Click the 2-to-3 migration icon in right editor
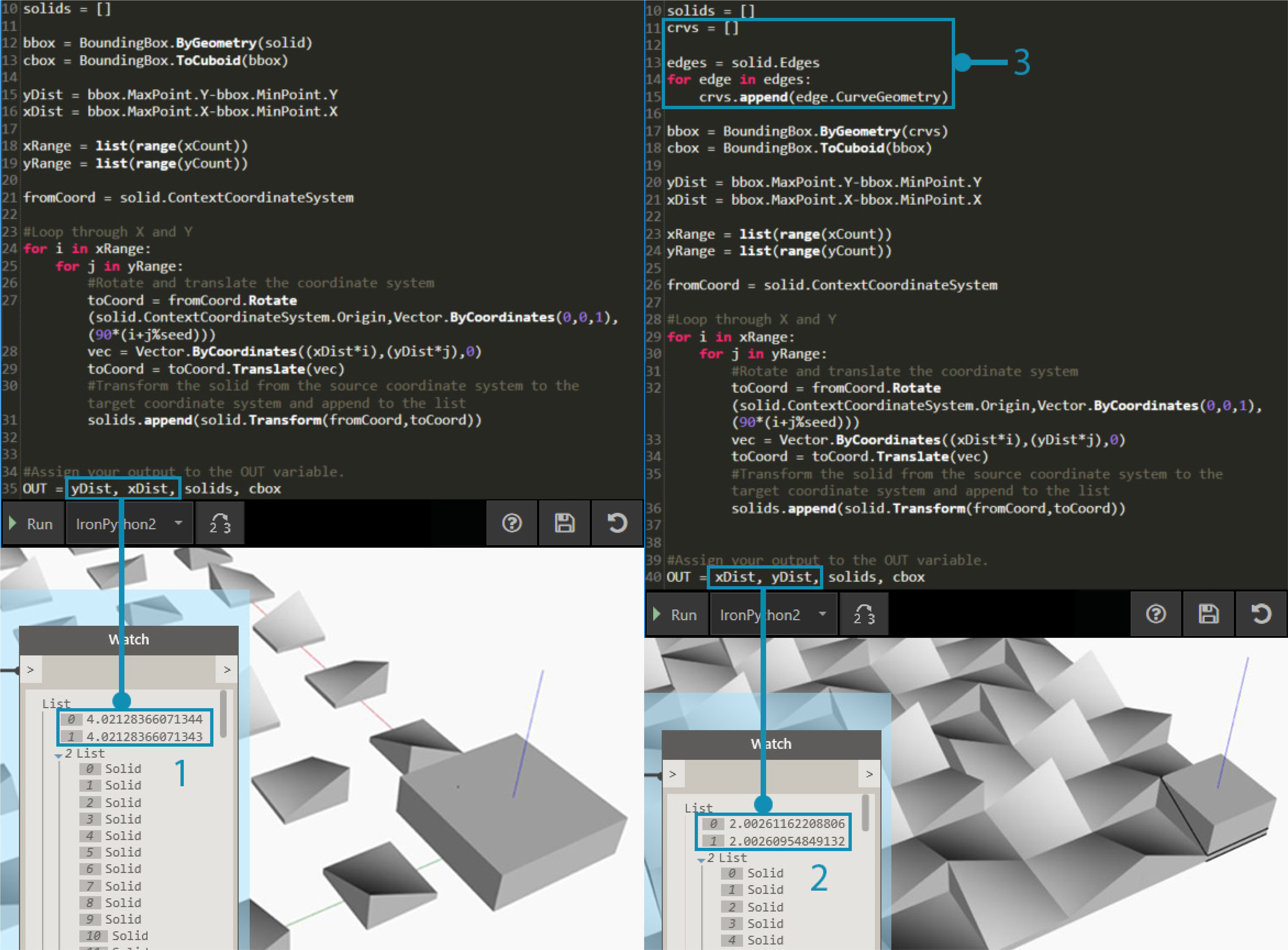The height and width of the screenshot is (950, 1288). pyautogui.click(x=864, y=614)
